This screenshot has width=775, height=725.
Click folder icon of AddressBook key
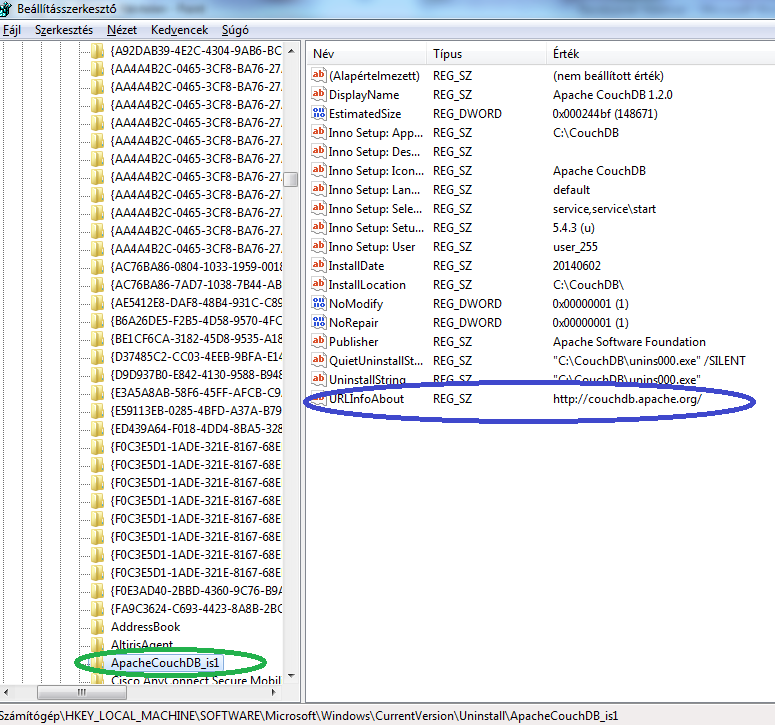(97, 627)
